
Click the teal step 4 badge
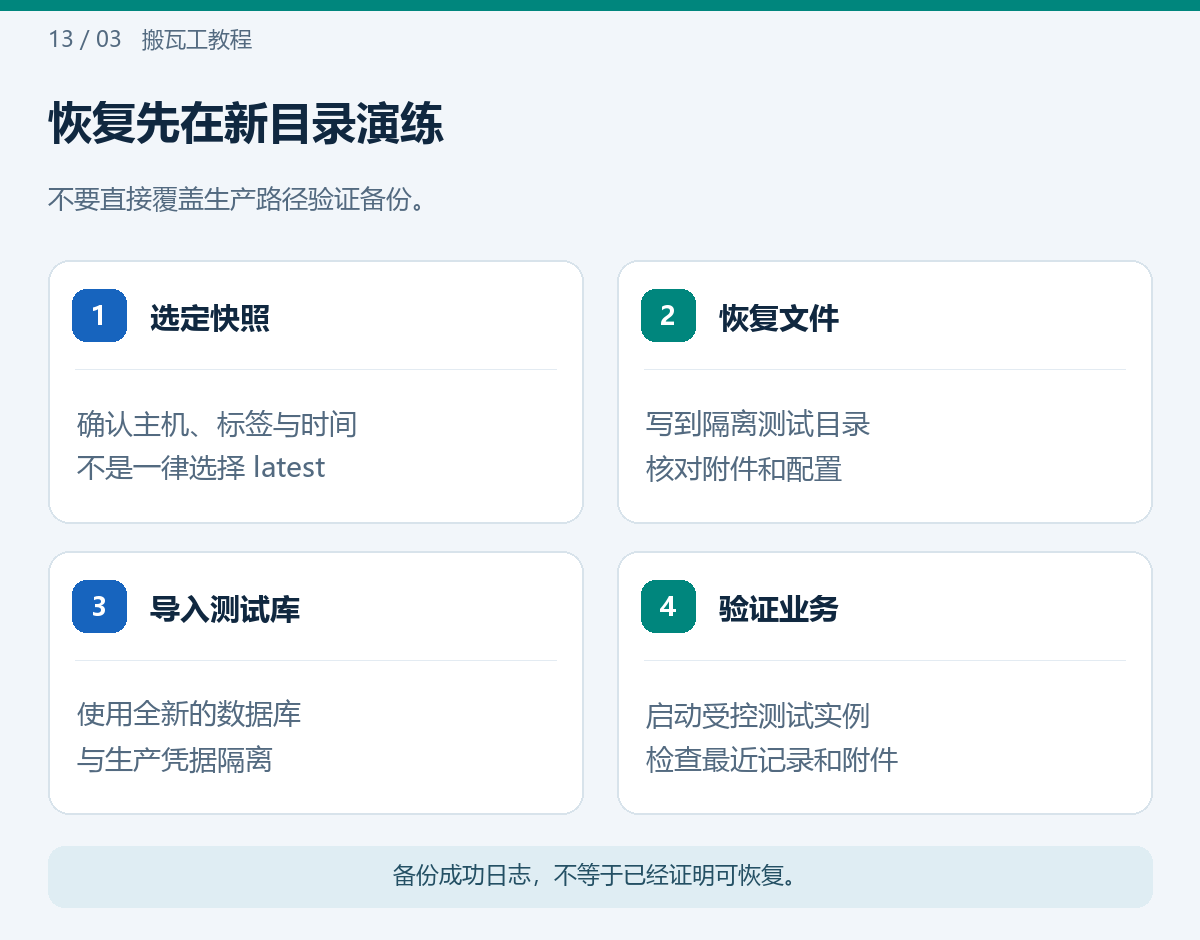click(x=668, y=606)
